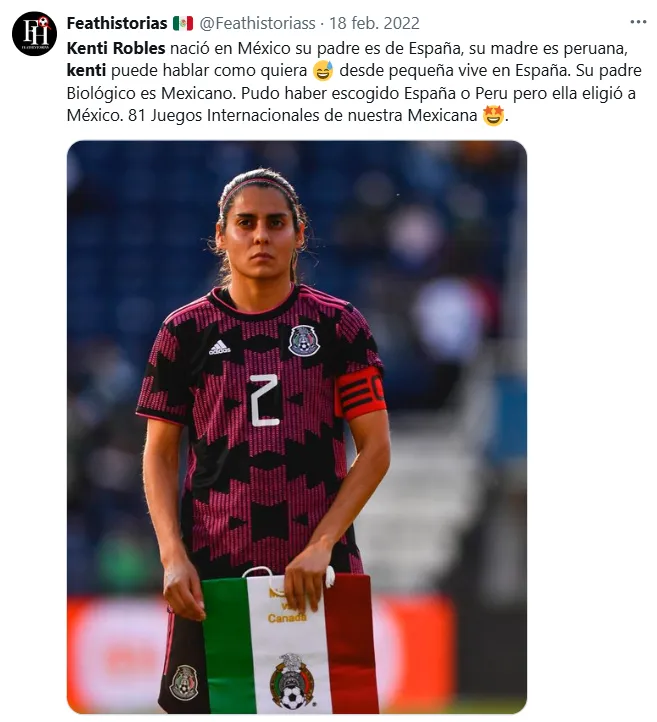Click the sweat-smile emoji in the tweet text
The height and width of the screenshot is (722, 657).
point(323,71)
